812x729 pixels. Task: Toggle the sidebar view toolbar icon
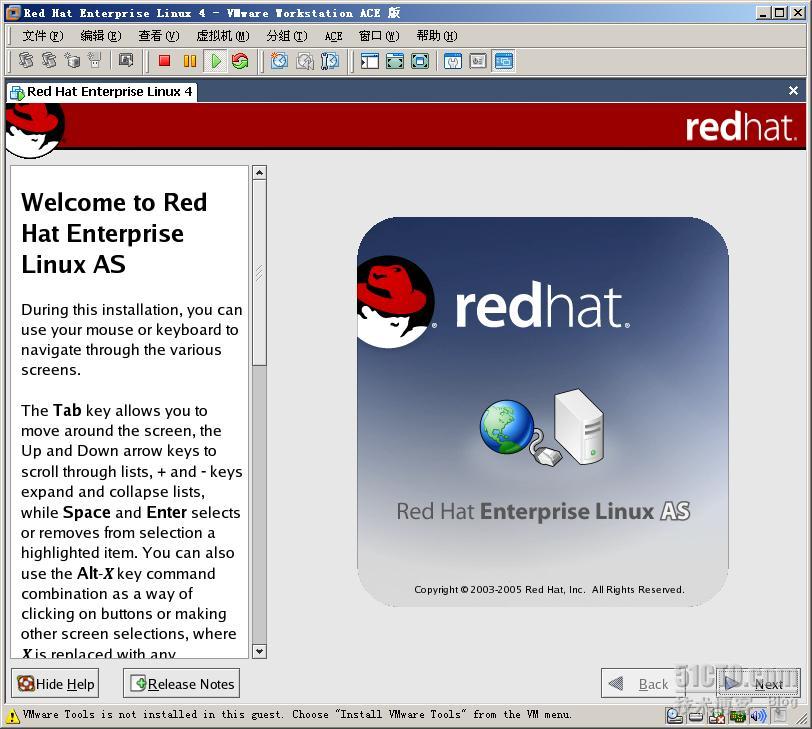(369, 61)
